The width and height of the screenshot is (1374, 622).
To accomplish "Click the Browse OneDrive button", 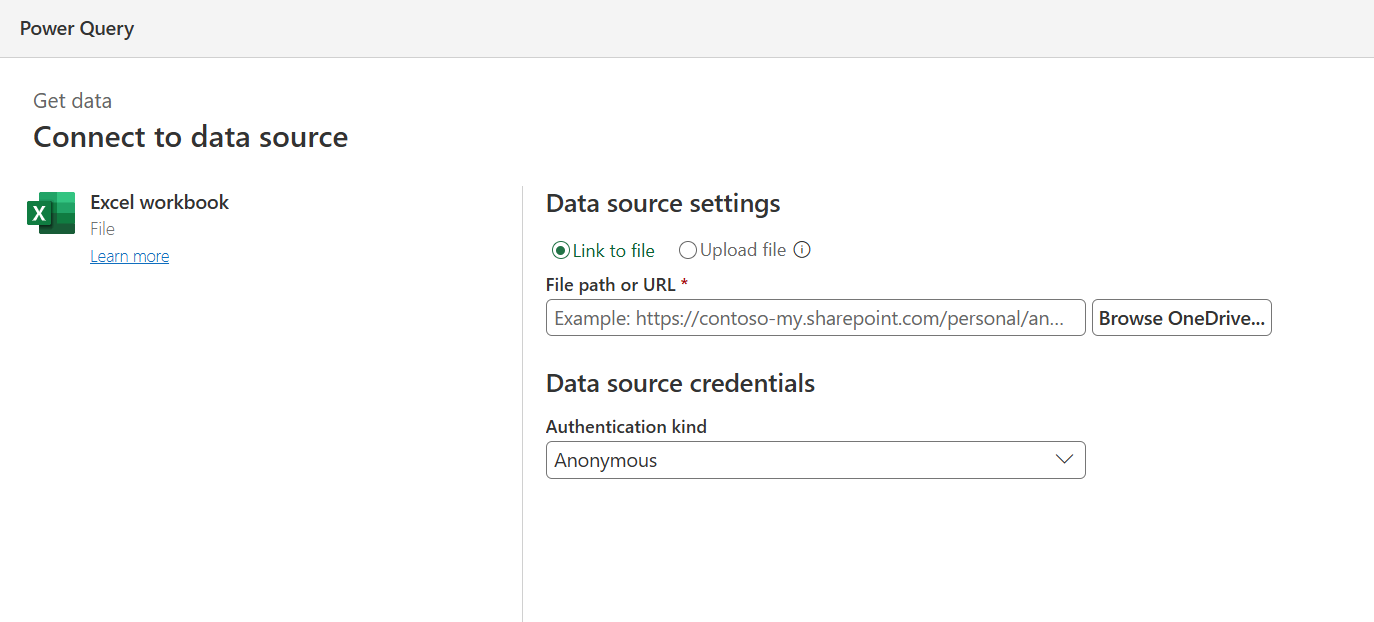I will point(1181,317).
